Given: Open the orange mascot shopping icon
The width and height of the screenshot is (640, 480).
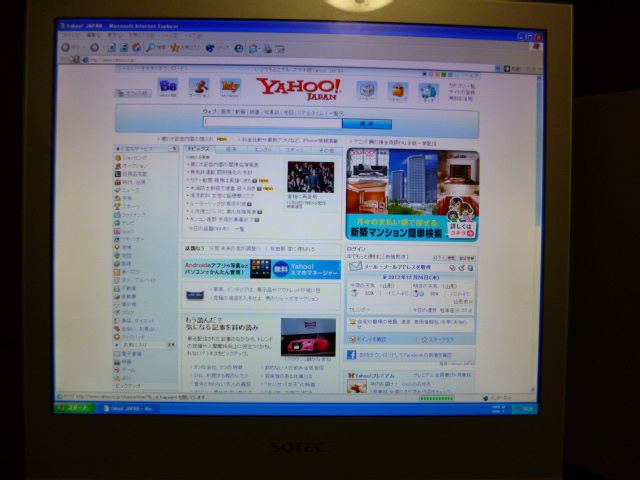Looking at the screenshot, I should [x=398, y=91].
